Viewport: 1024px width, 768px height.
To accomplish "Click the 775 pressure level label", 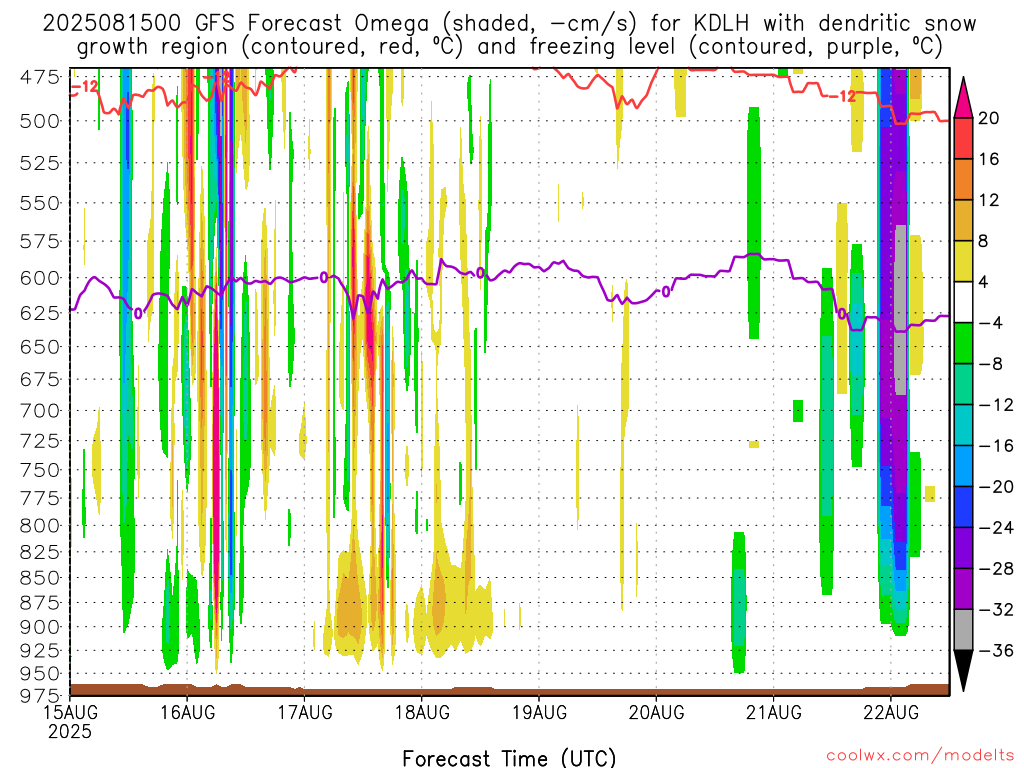I will (40, 498).
